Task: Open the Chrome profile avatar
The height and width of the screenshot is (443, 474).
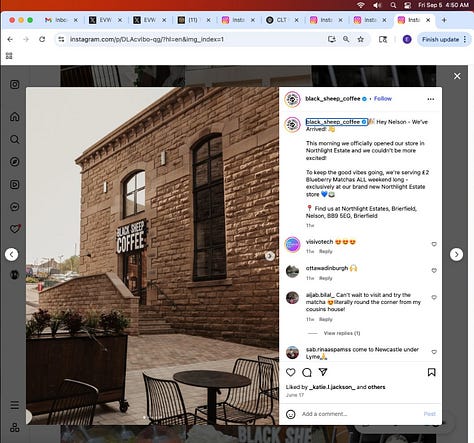Action: (407, 39)
